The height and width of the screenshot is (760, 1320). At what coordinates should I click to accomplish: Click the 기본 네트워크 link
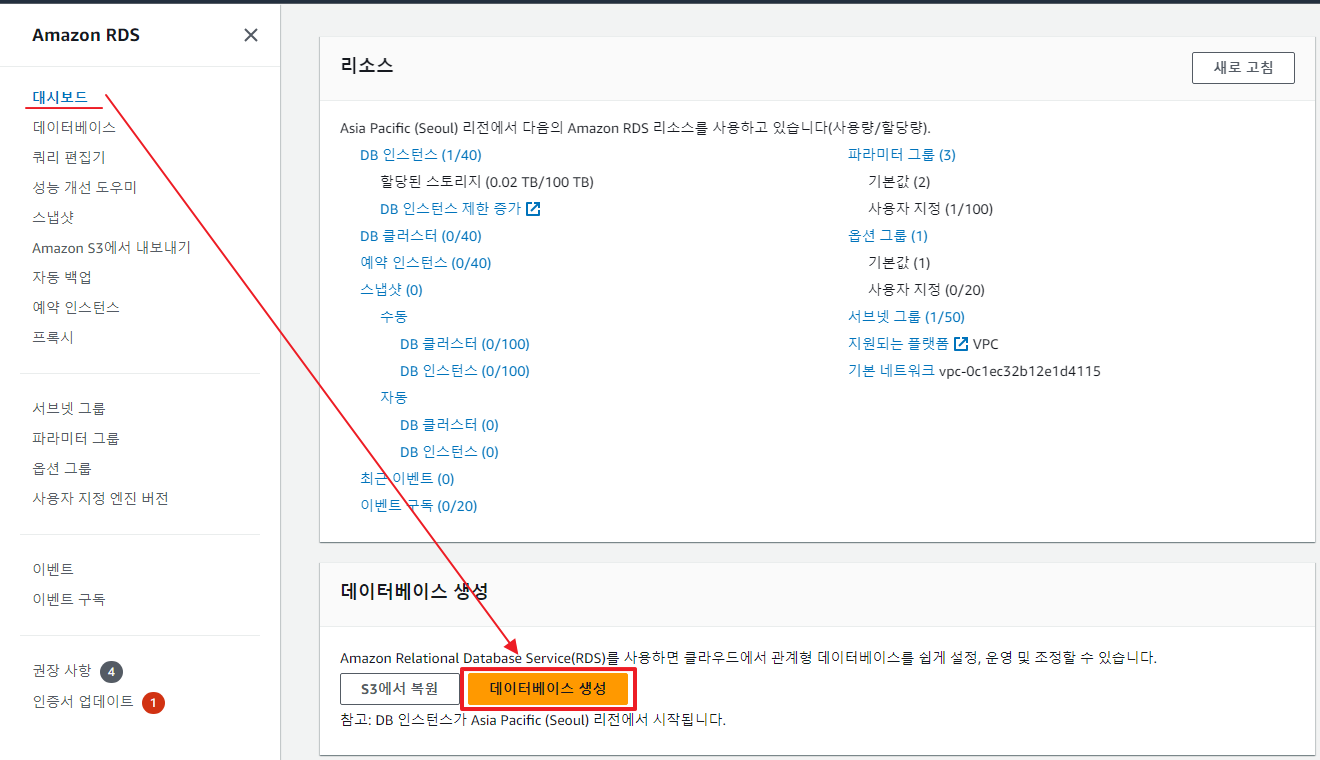891,371
